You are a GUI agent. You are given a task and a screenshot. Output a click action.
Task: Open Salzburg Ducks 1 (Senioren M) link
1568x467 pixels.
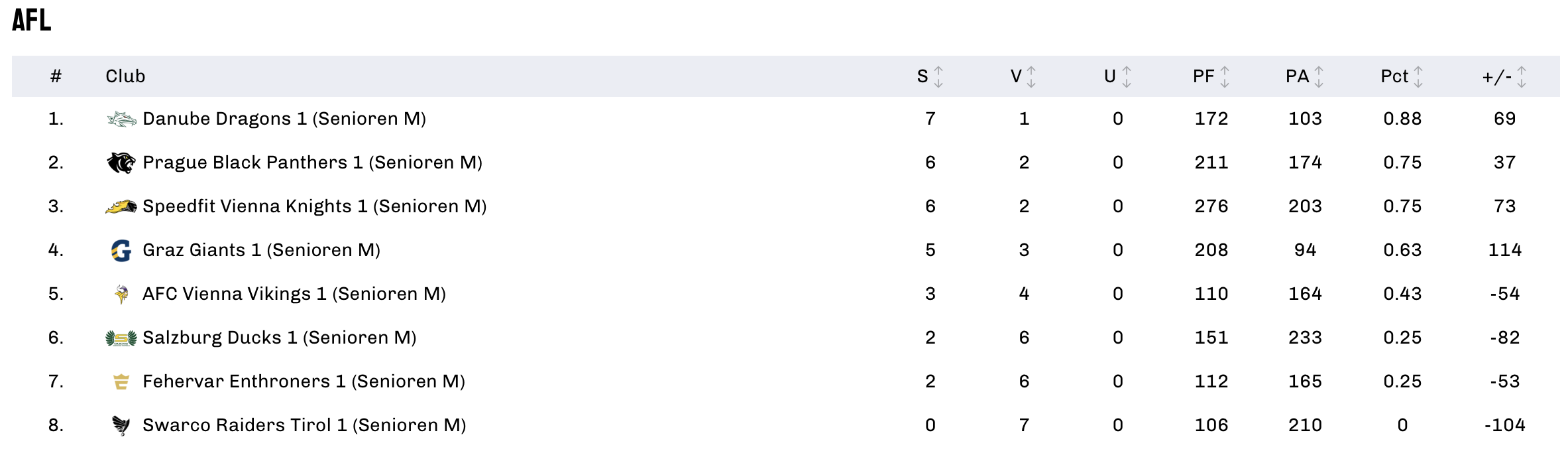coord(280,338)
